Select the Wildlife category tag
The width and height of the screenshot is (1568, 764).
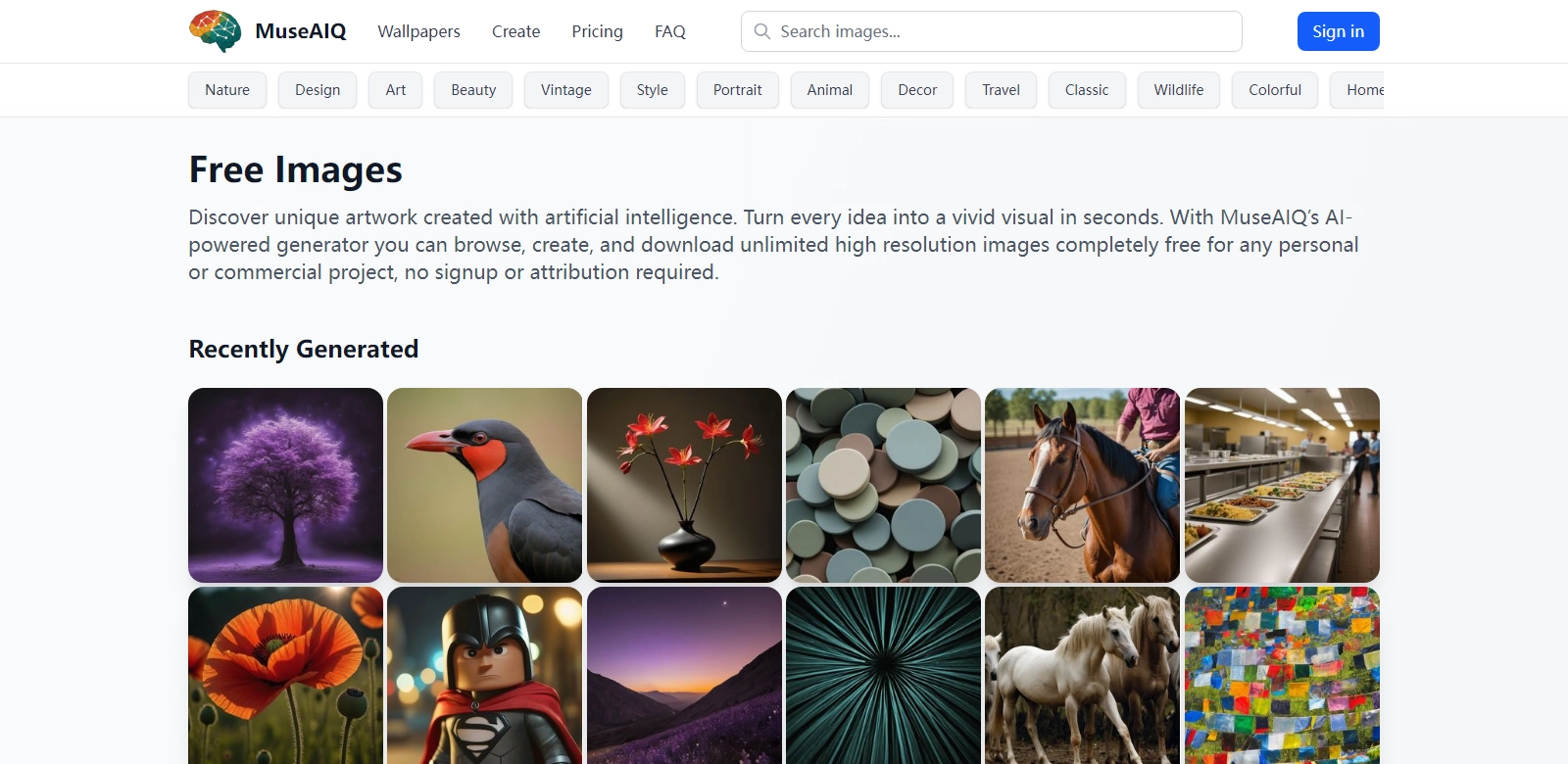tap(1178, 90)
